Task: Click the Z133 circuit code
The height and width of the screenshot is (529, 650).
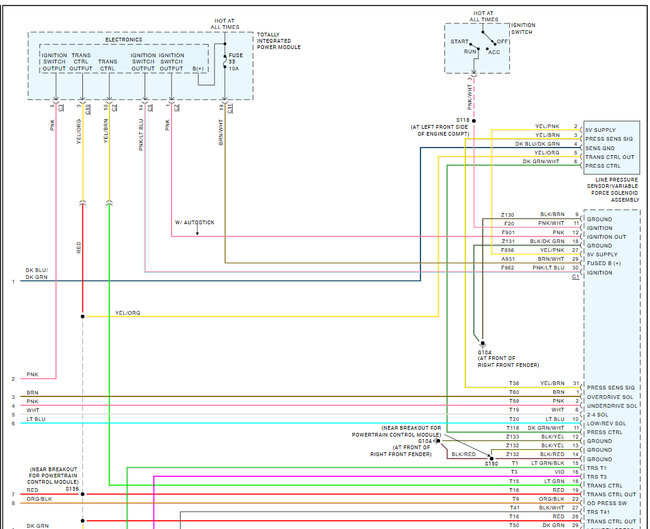Action: pos(512,437)
